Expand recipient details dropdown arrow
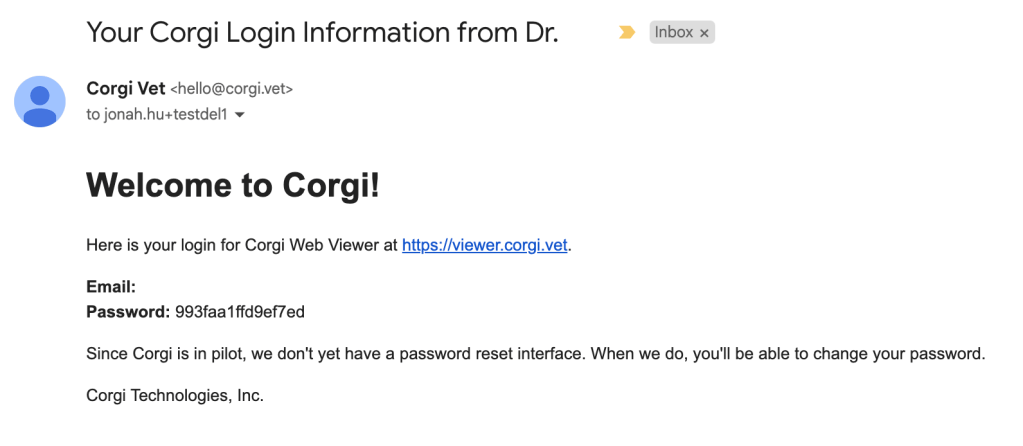This screenshot has height=446, width=1023. tap(240, 115)
